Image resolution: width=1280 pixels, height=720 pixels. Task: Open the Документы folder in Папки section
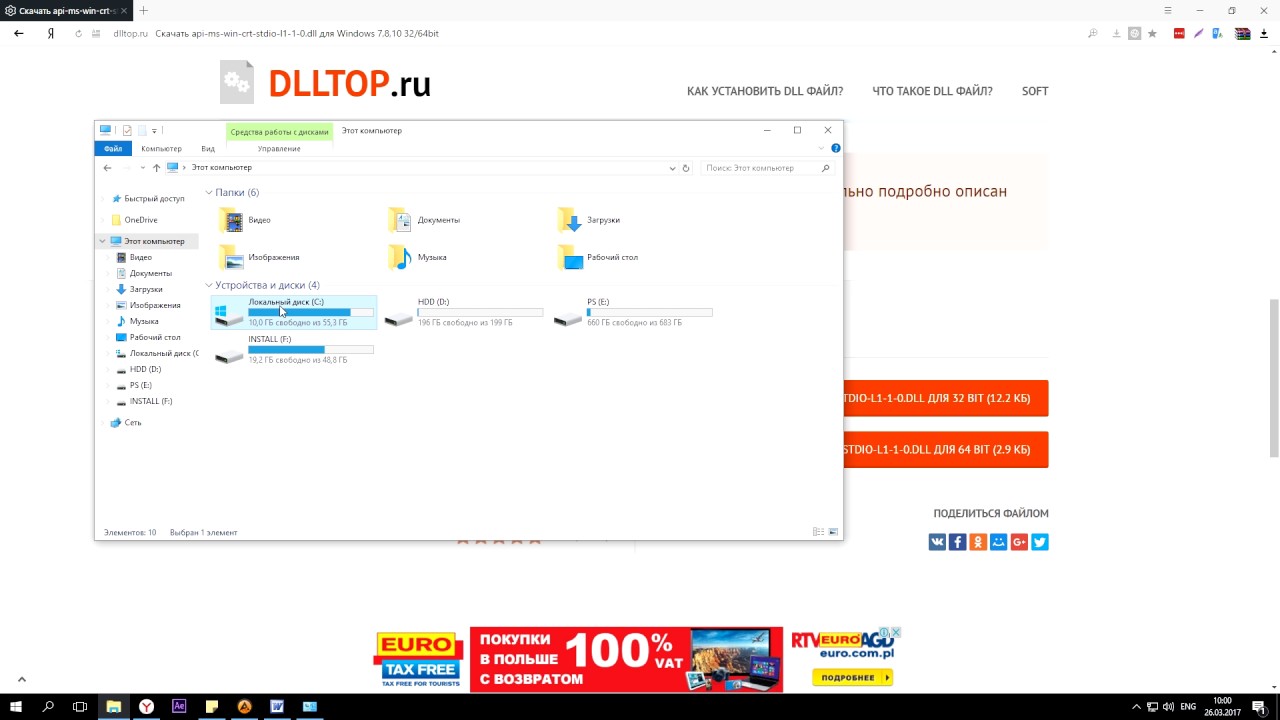coord(424,220)
